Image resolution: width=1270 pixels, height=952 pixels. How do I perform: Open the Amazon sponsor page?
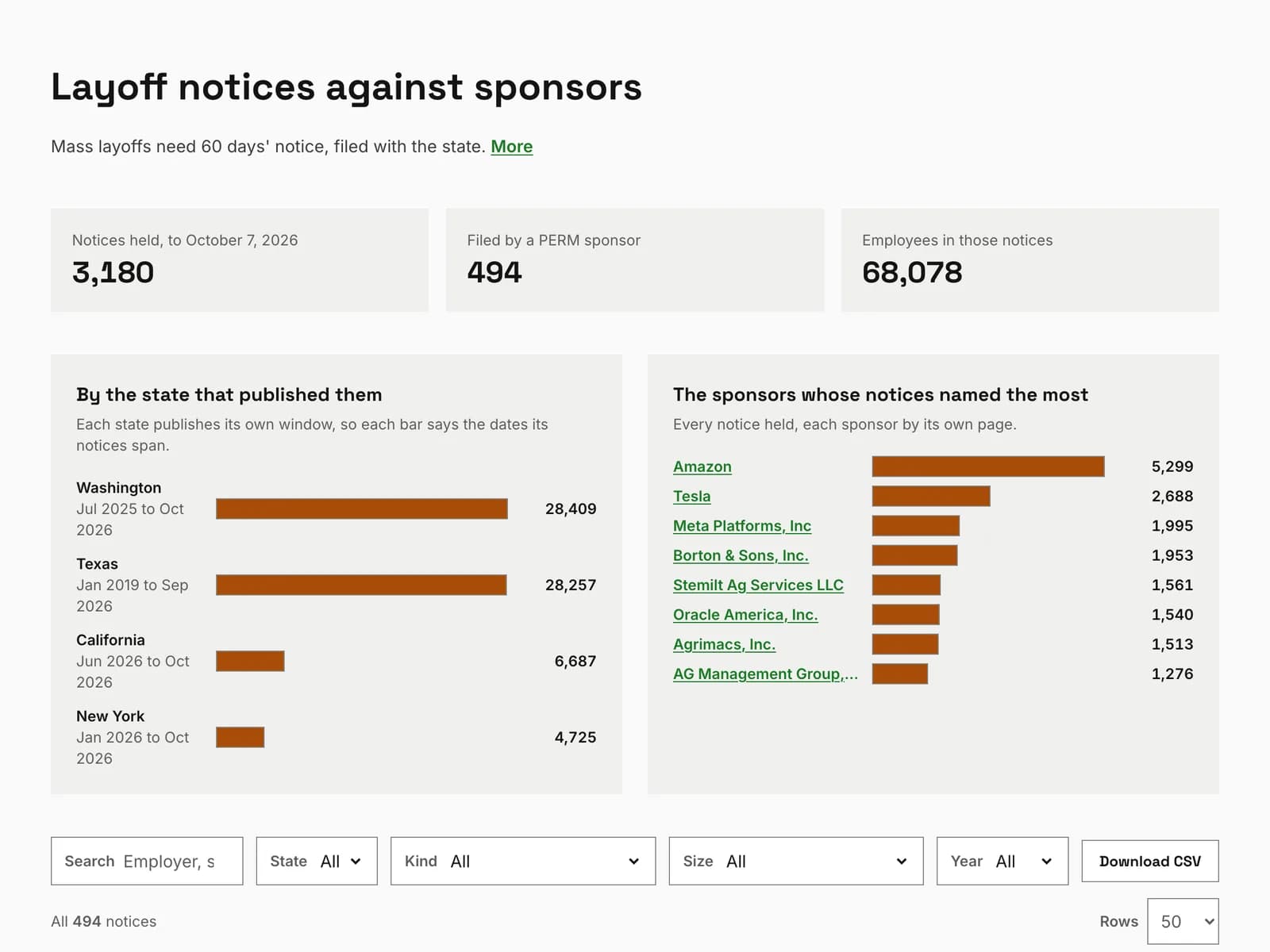click(702, 466)
